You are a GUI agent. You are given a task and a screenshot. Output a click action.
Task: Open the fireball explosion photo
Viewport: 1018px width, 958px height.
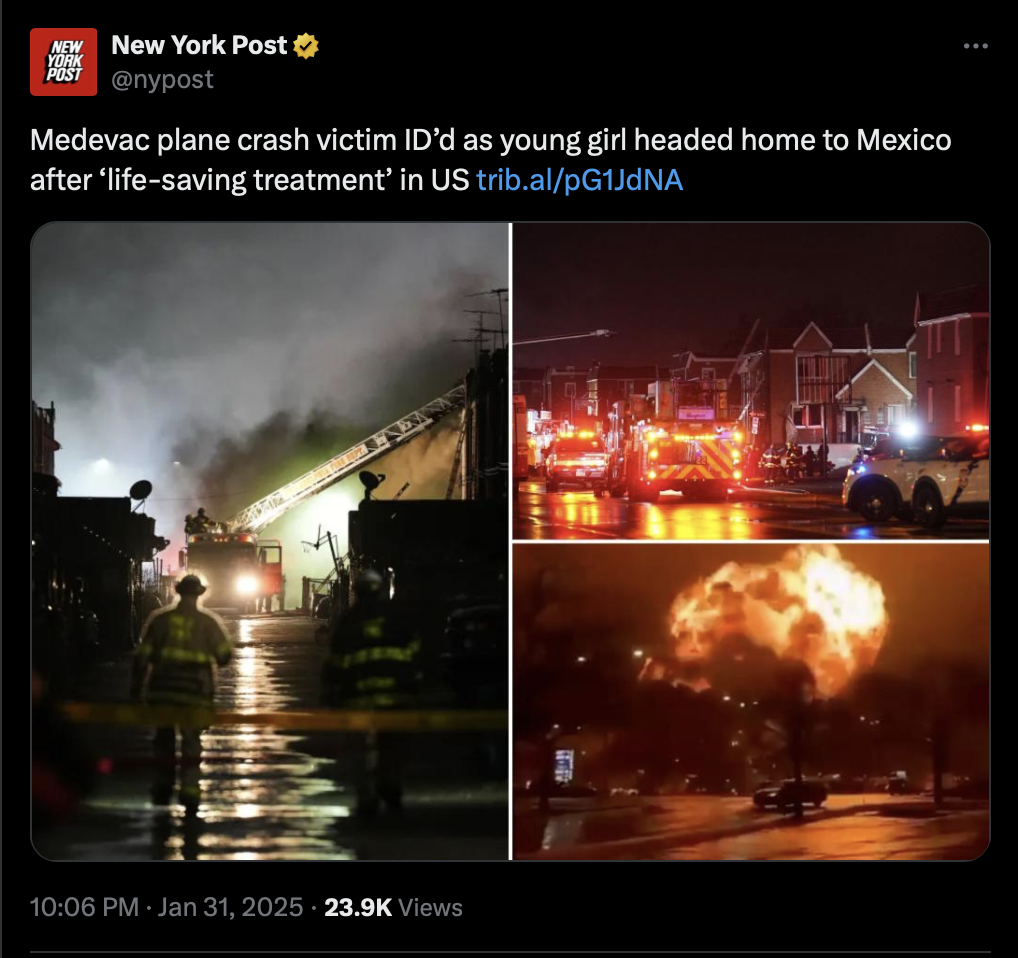[751, 702]
